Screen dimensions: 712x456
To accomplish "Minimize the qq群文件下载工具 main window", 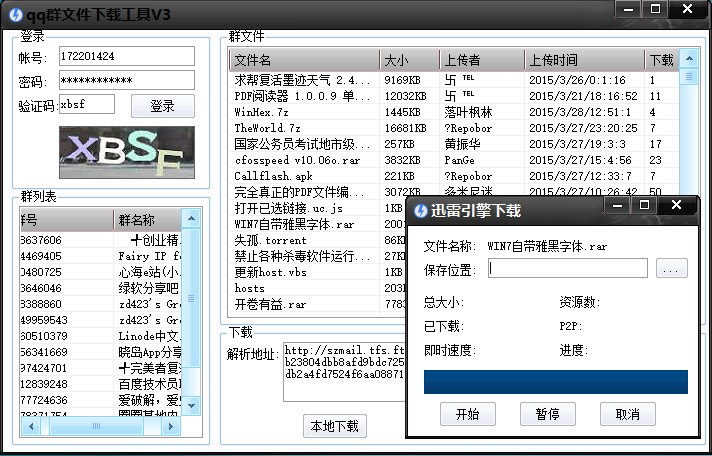I will pos(628,9).
